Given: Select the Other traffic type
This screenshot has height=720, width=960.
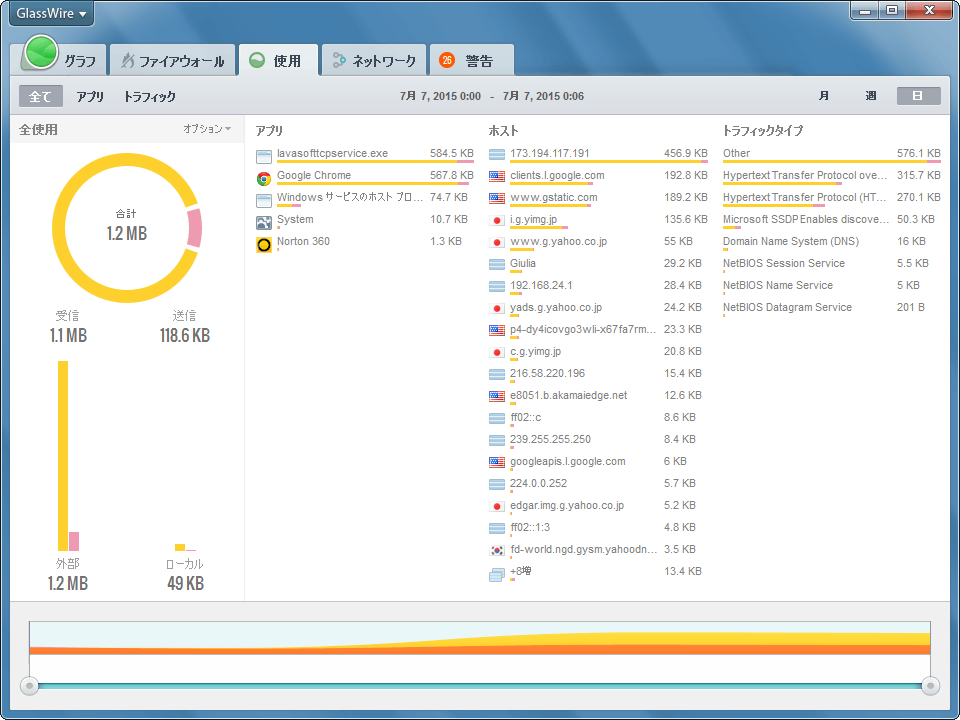Looking at the screenshot, I should click(x=831, y=155).
